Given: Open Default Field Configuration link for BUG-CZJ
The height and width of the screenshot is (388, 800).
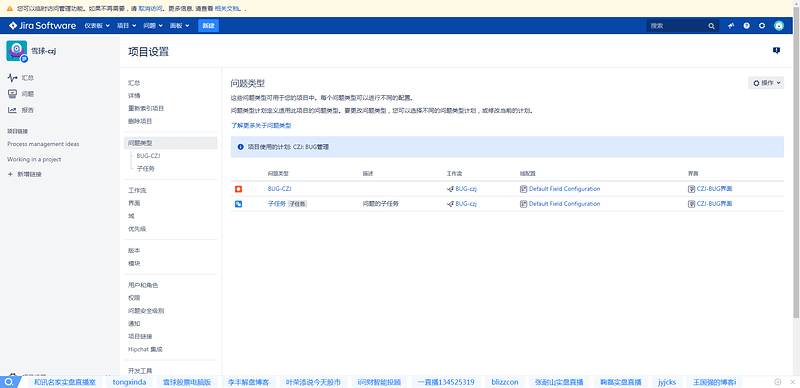Looking at the screenshot, I should point(564,189).
